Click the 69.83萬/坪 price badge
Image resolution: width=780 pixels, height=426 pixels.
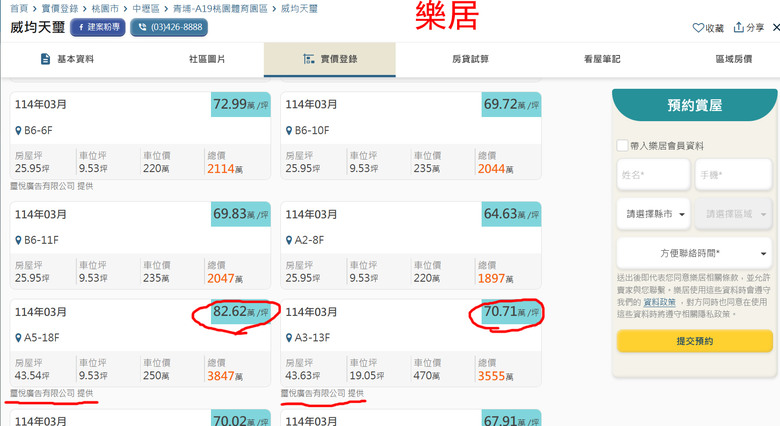tap(241, 214)
